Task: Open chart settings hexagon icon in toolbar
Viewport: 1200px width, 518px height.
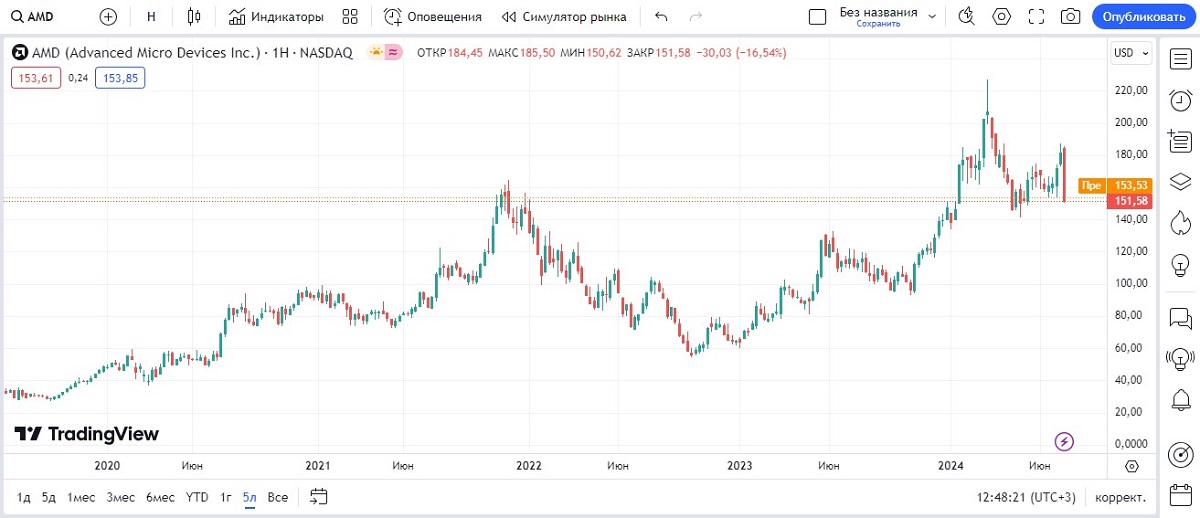Action: point(1001,16)
